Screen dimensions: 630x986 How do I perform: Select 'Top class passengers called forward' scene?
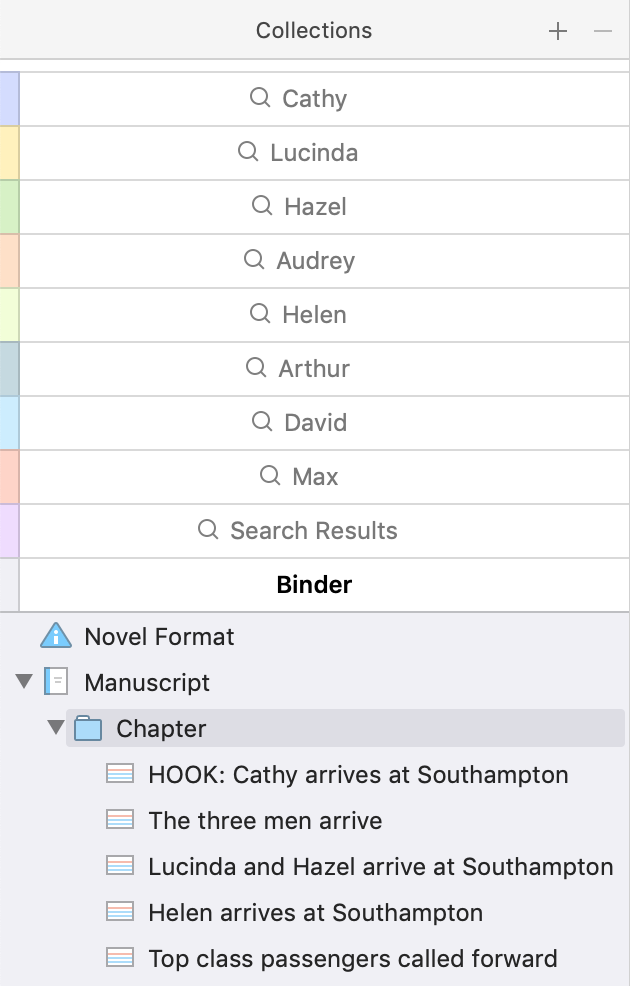(353, 958)
